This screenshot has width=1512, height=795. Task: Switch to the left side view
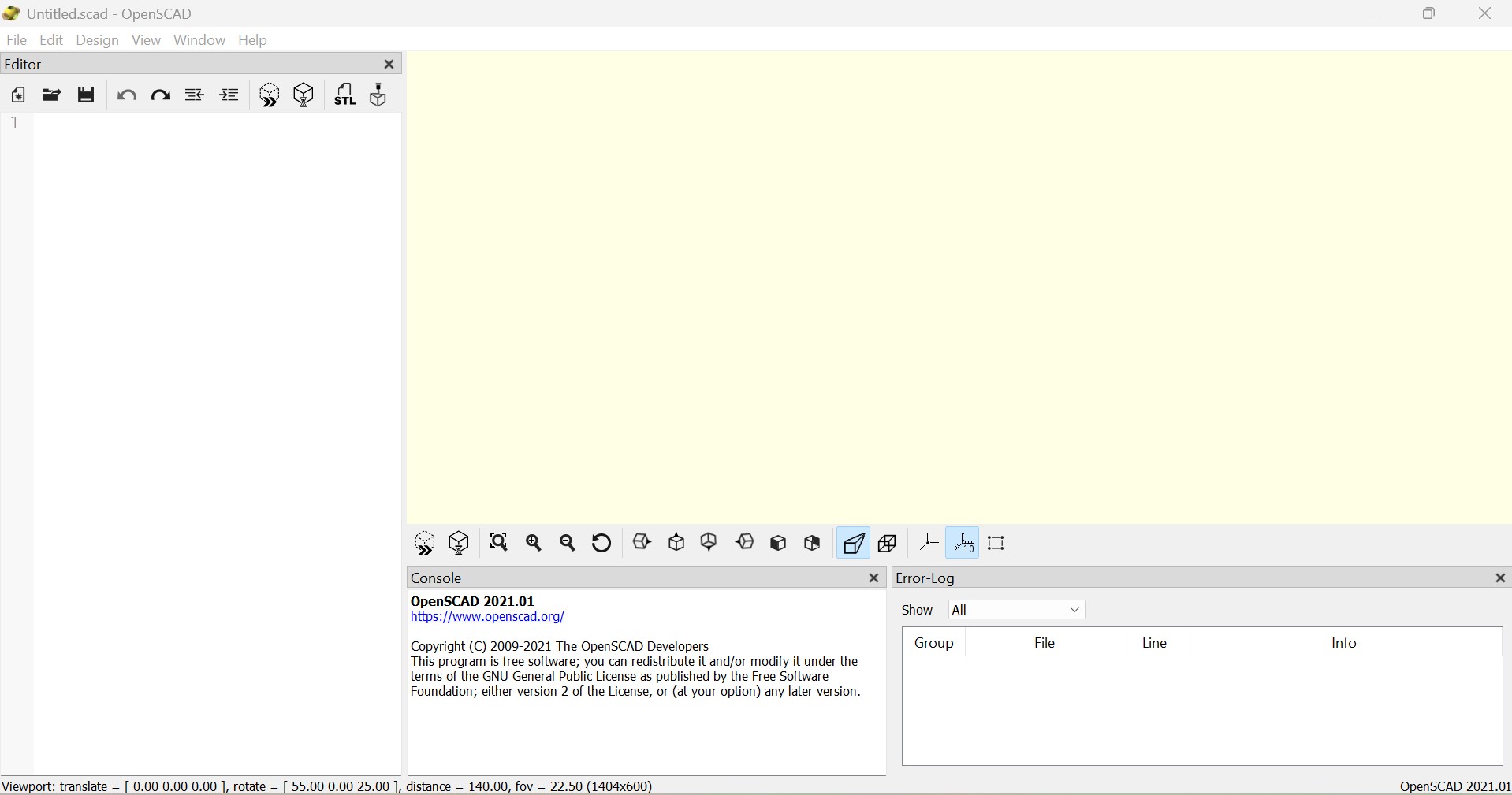click(x=746, y=543)
